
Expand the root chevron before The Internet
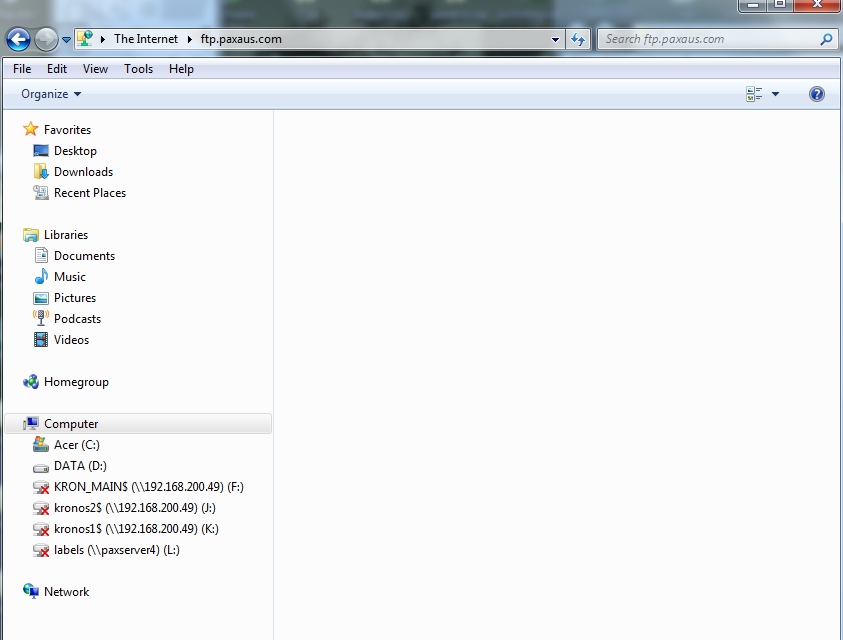pyautogui.click(x=102, y=39)
